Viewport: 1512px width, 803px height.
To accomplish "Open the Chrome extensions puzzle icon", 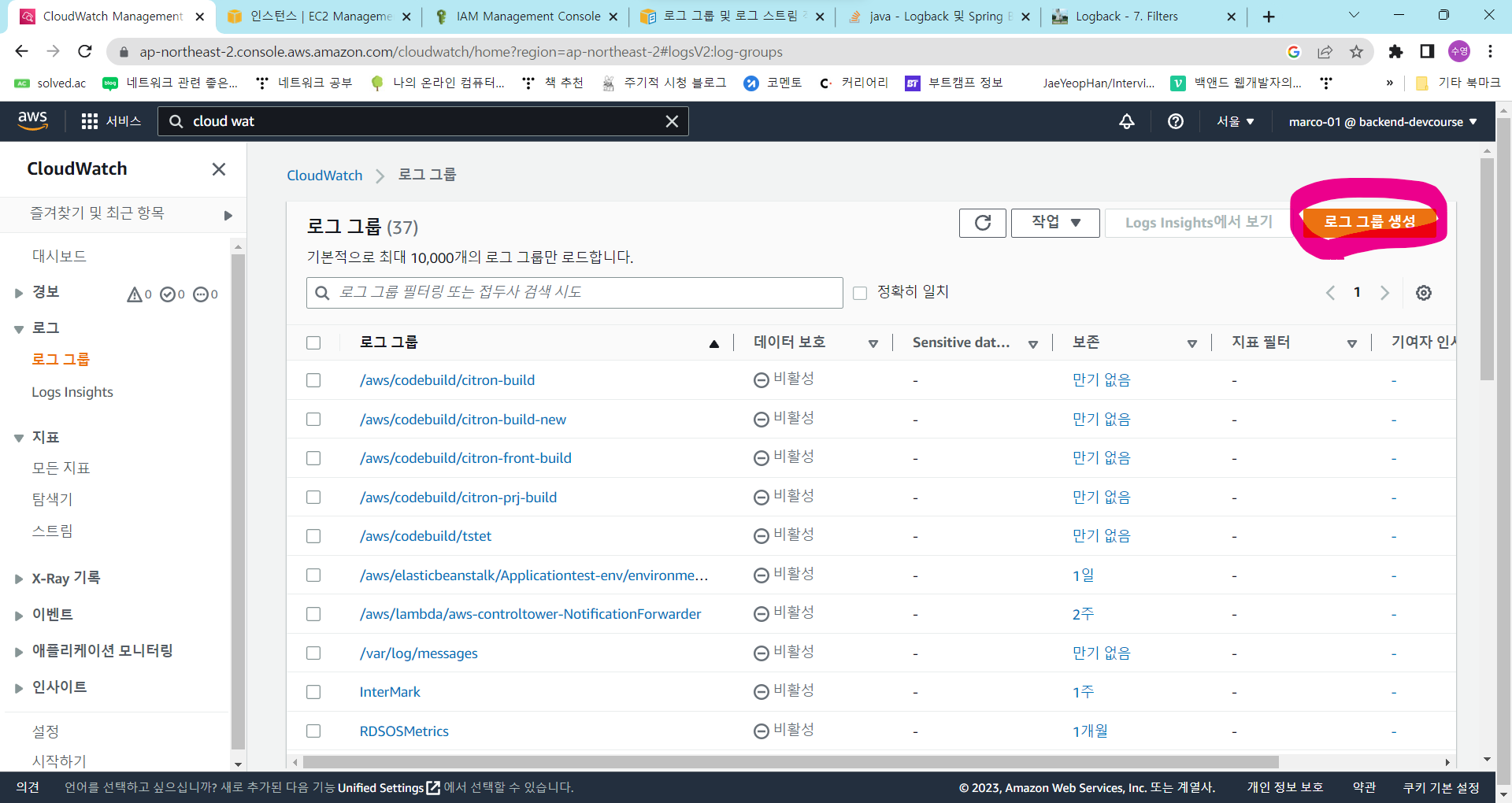I will [x=1395, y=51].
